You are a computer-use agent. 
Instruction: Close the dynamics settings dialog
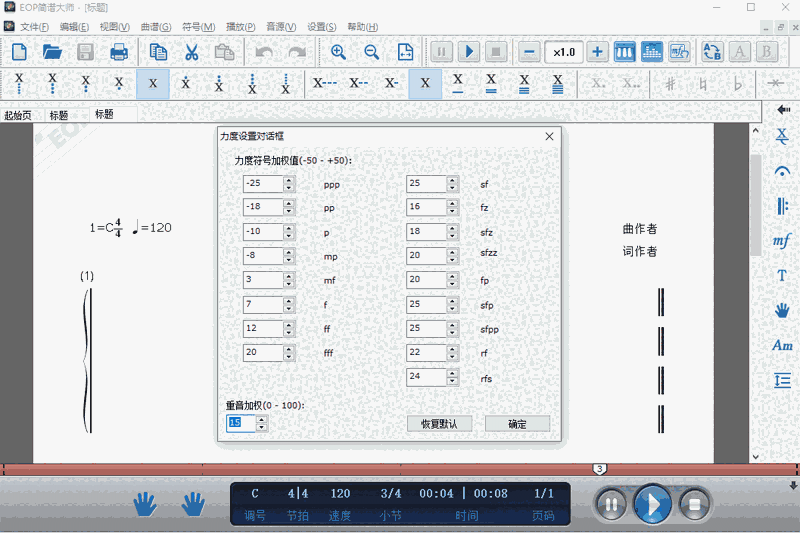point(549,136)
